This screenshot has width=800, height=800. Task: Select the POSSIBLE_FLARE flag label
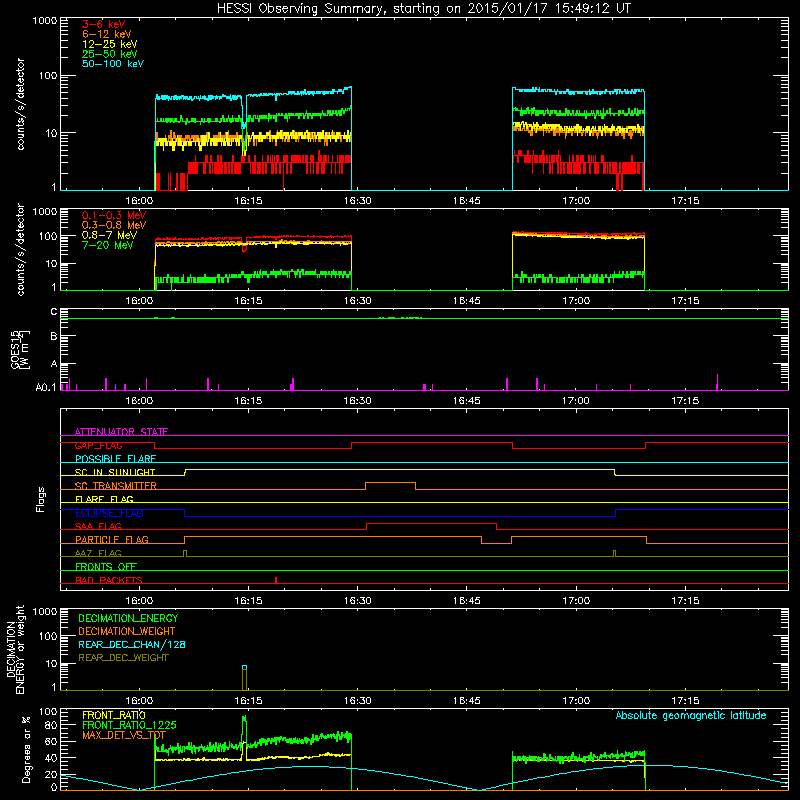pos(115,459)
